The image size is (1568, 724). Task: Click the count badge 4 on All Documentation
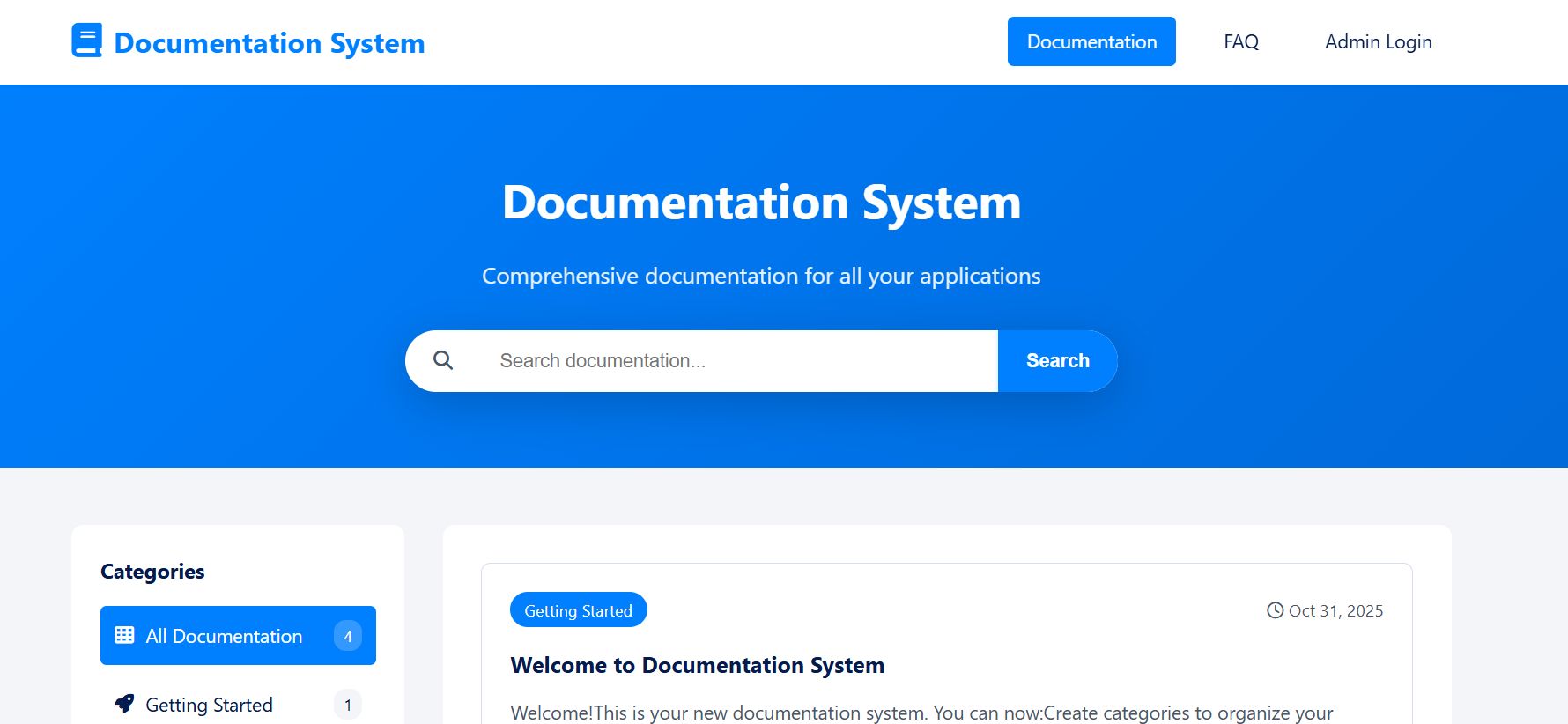tap(348, 636)
